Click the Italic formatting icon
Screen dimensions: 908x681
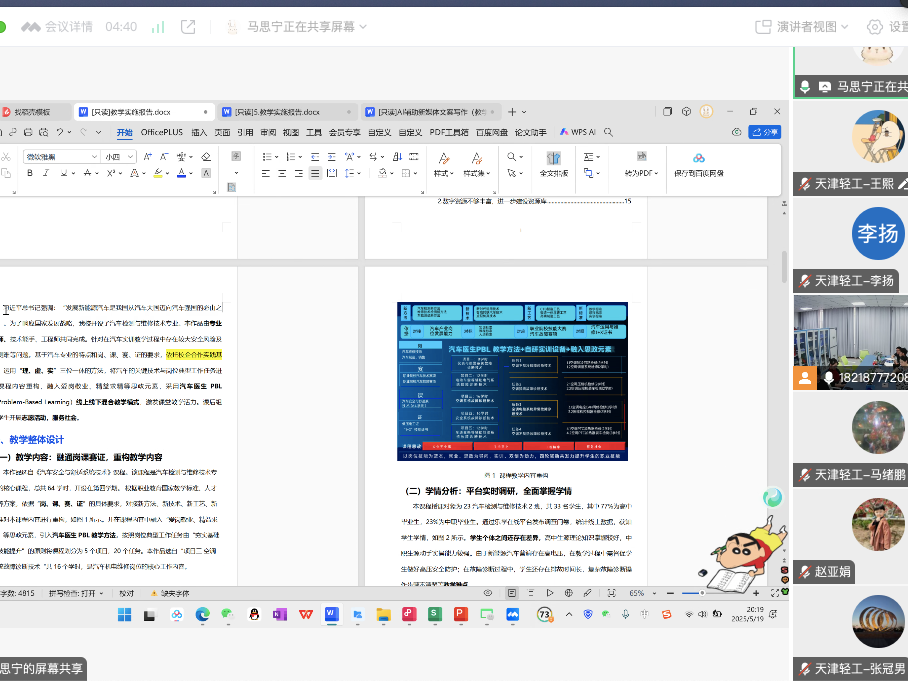click(x=46, y=173)
